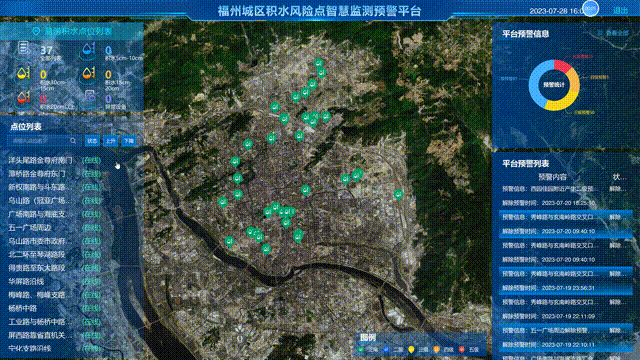
Task: Click the 下降 button
Action: (129, 141)
